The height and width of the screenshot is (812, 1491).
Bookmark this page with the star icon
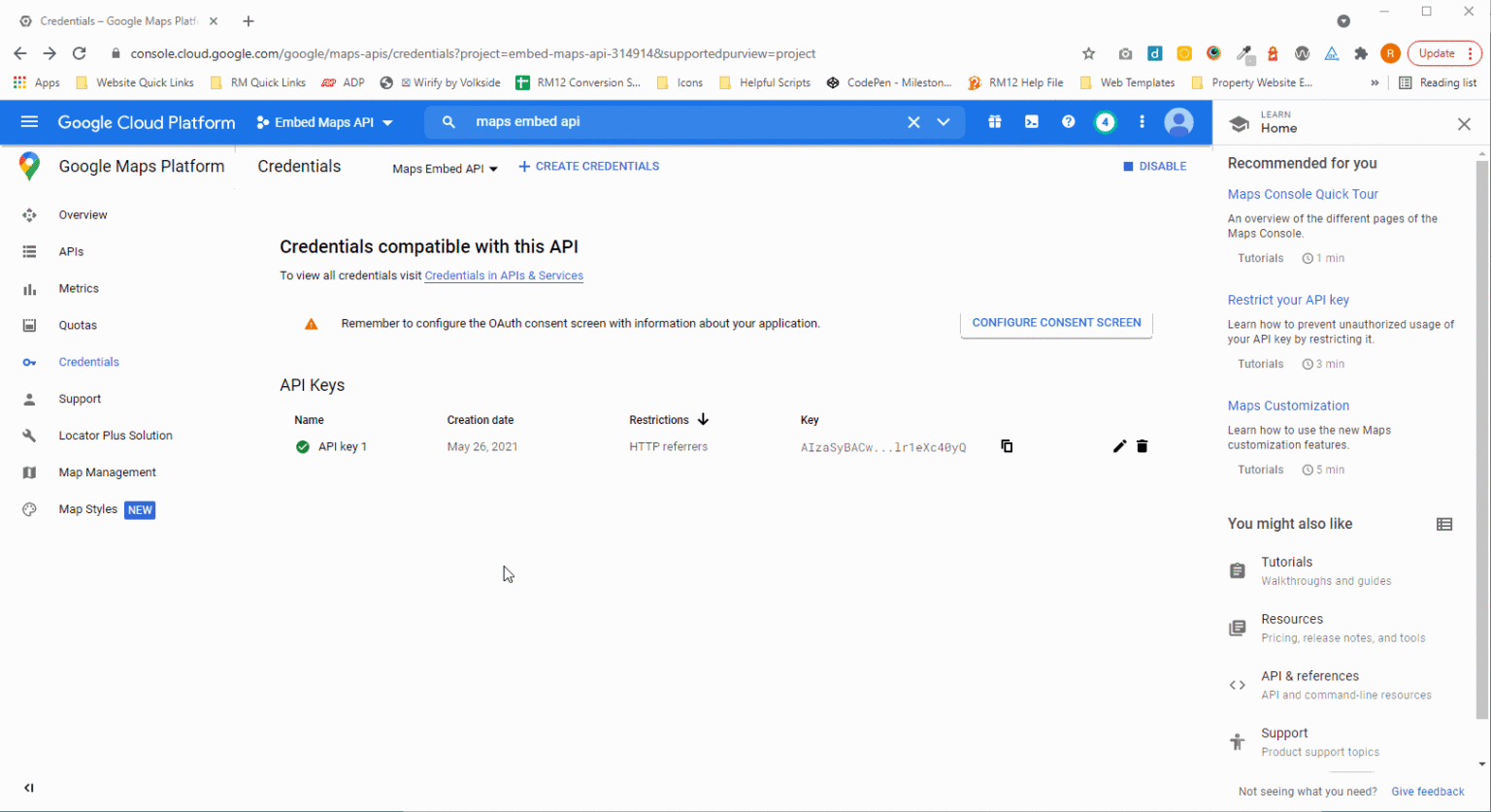pos(1088,53)
